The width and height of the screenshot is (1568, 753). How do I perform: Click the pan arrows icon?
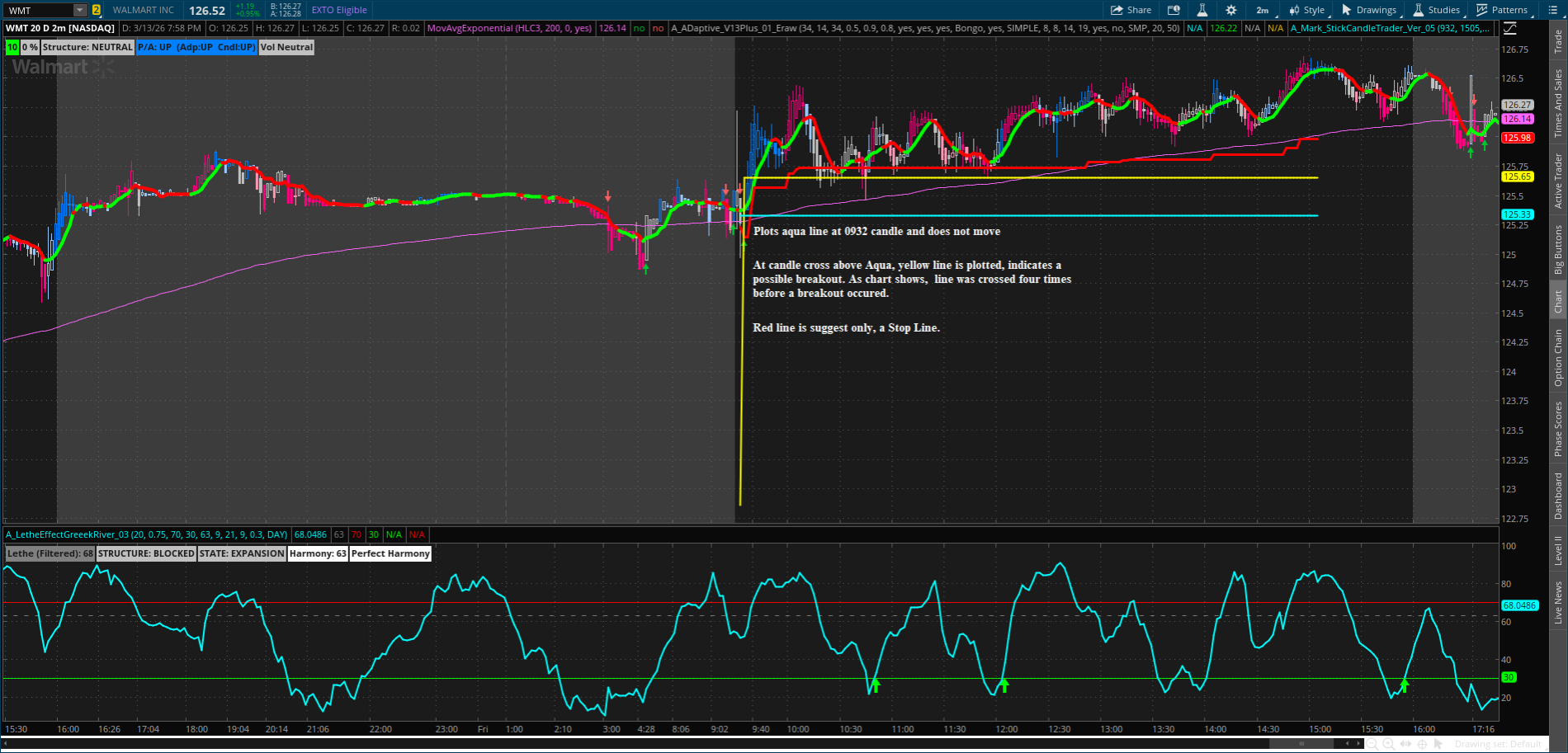[x=1406, y=744]
